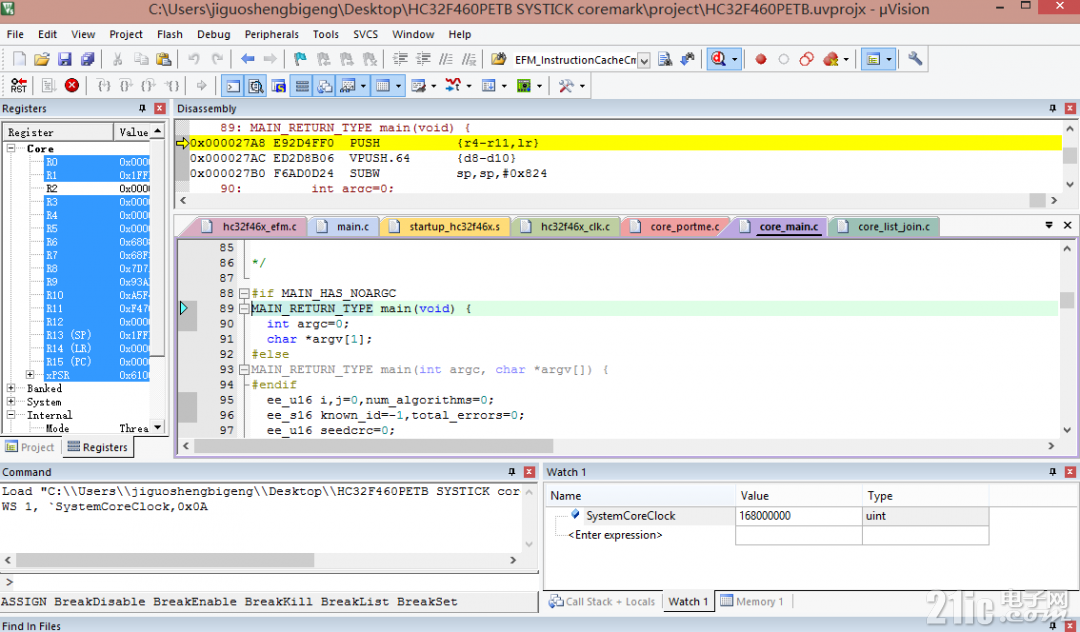Open the EFM_InstructionCacheCmd find dropdown

[644, 61]
